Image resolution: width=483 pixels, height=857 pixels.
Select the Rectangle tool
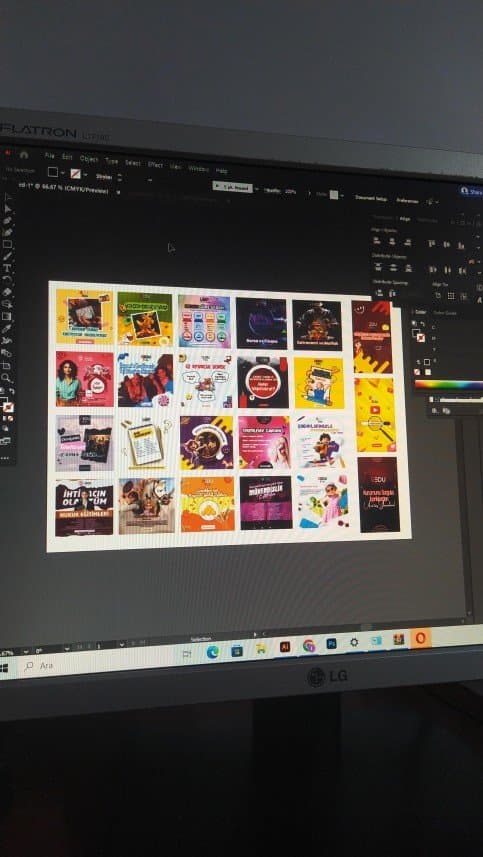click(7, 244)
